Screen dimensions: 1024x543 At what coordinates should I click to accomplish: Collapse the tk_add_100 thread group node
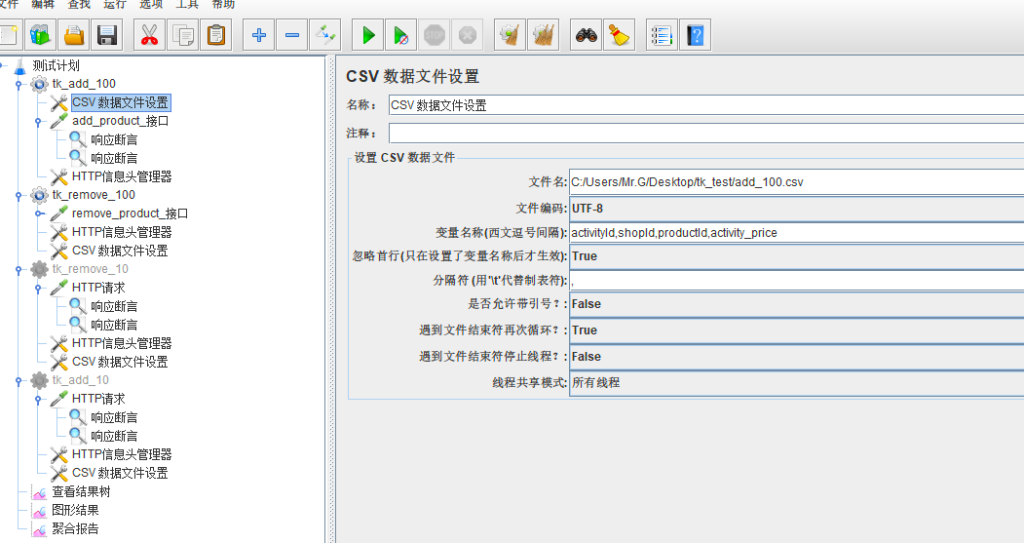[19, 84]
